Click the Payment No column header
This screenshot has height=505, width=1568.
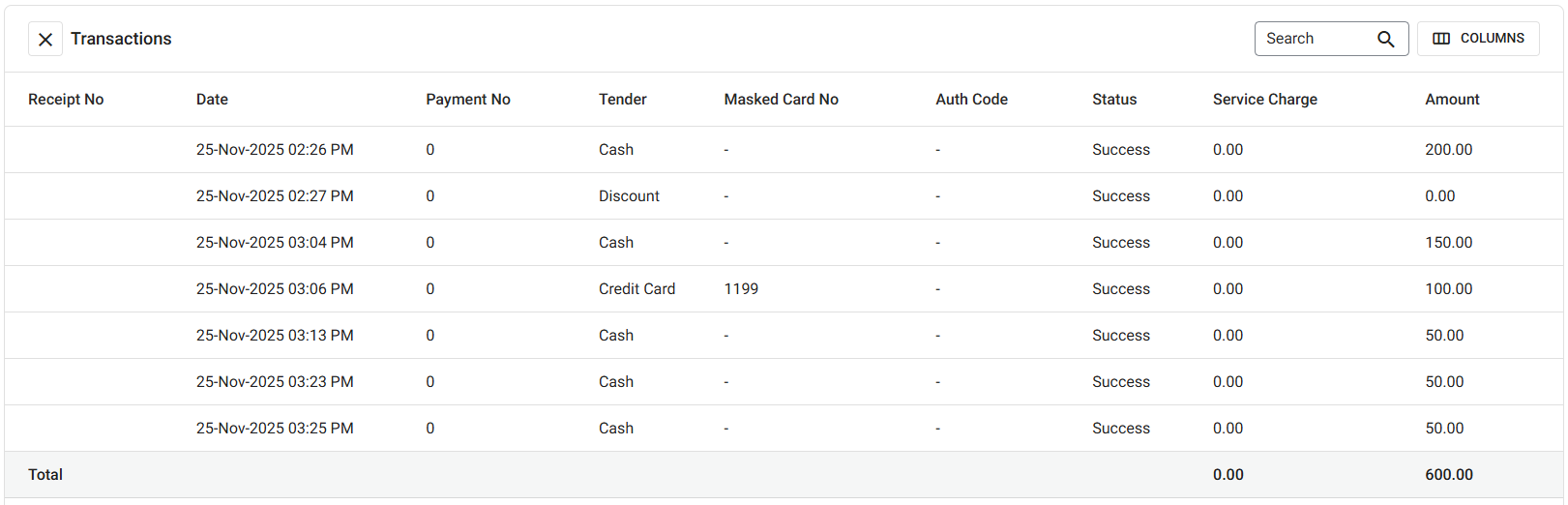(467, 100)
